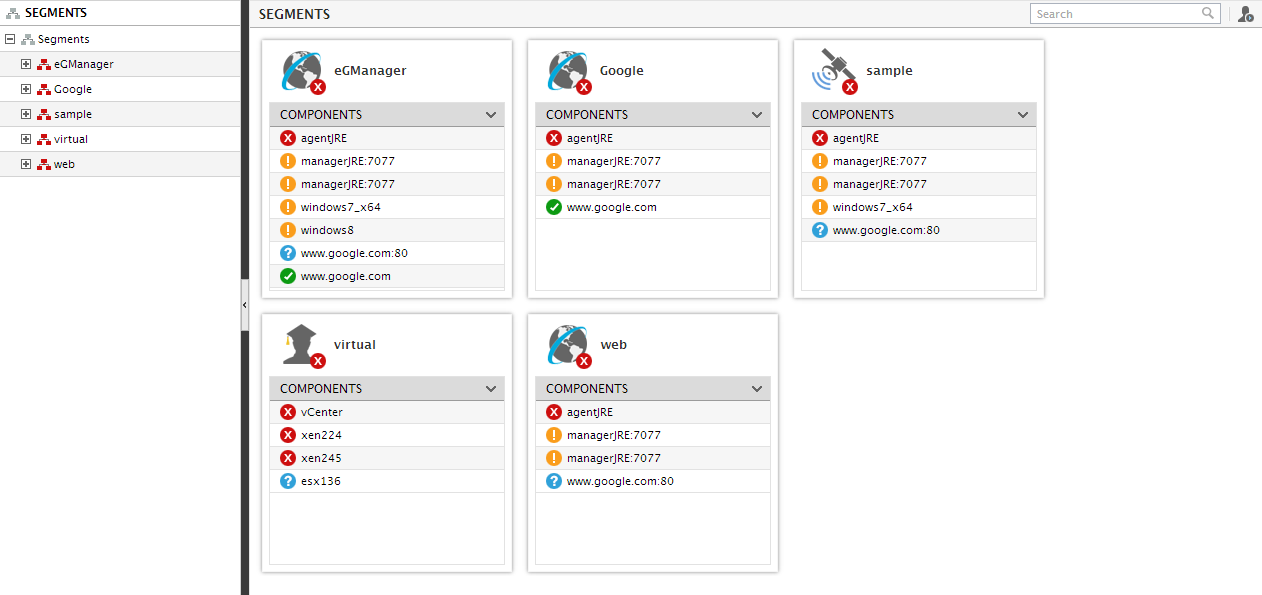Click green check icon of www.google.com in Google card
This screenshot has width=1262, height=595.
[x=554, y=207]
